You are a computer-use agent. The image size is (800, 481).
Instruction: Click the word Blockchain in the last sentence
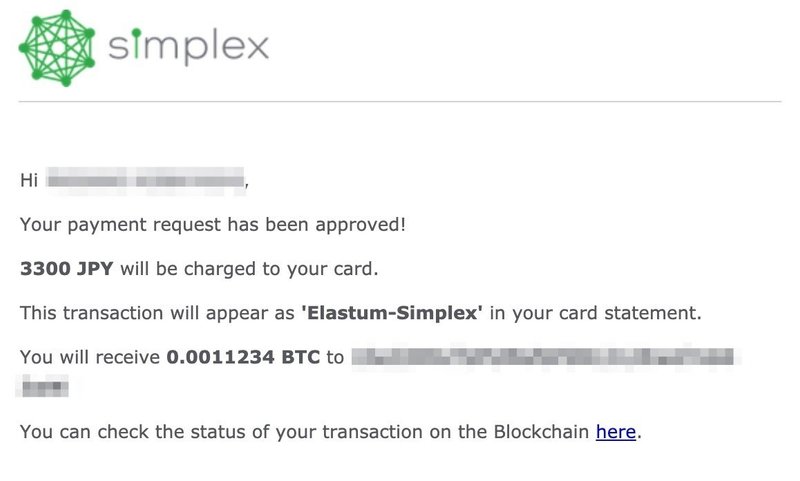click(x=541, y=432)
